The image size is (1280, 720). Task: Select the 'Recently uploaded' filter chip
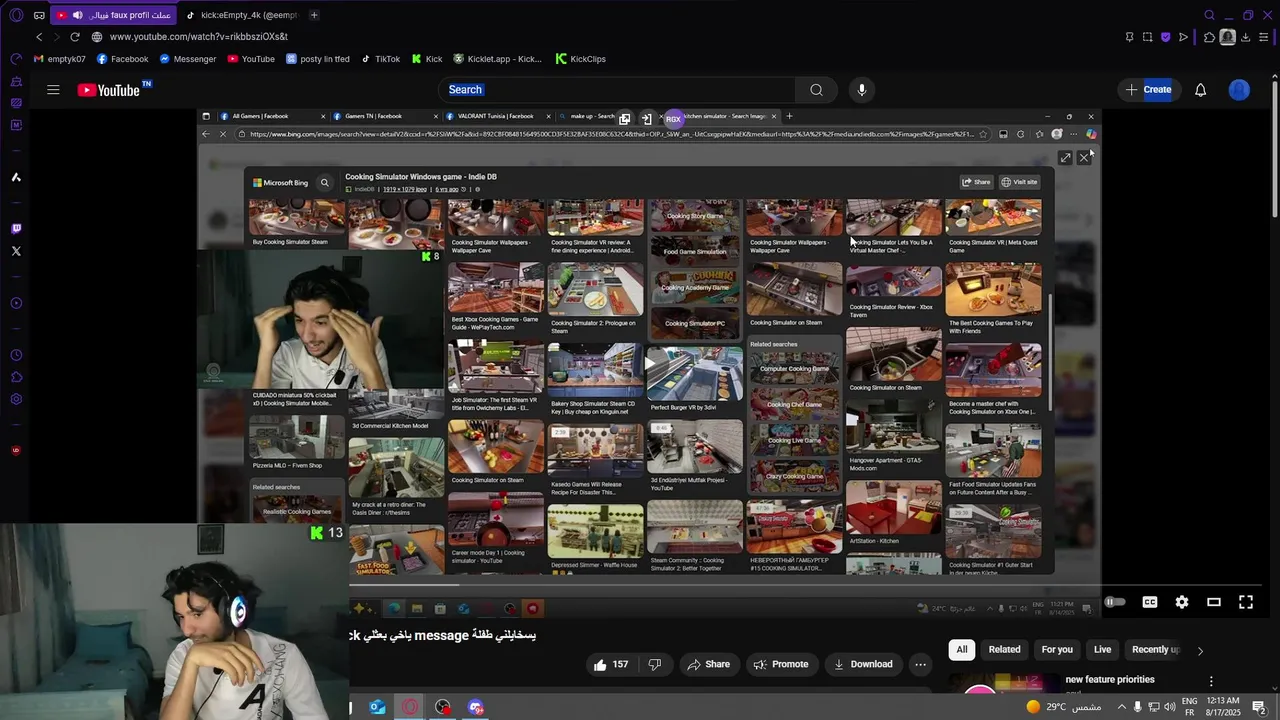(1155, 650)
